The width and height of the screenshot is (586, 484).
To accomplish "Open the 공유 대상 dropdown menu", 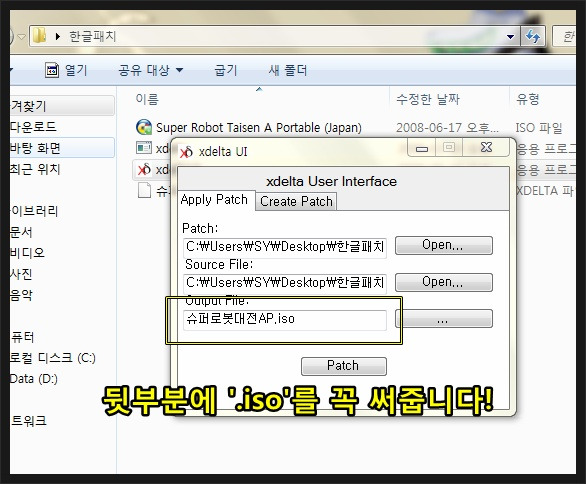I will pos(150,70).
